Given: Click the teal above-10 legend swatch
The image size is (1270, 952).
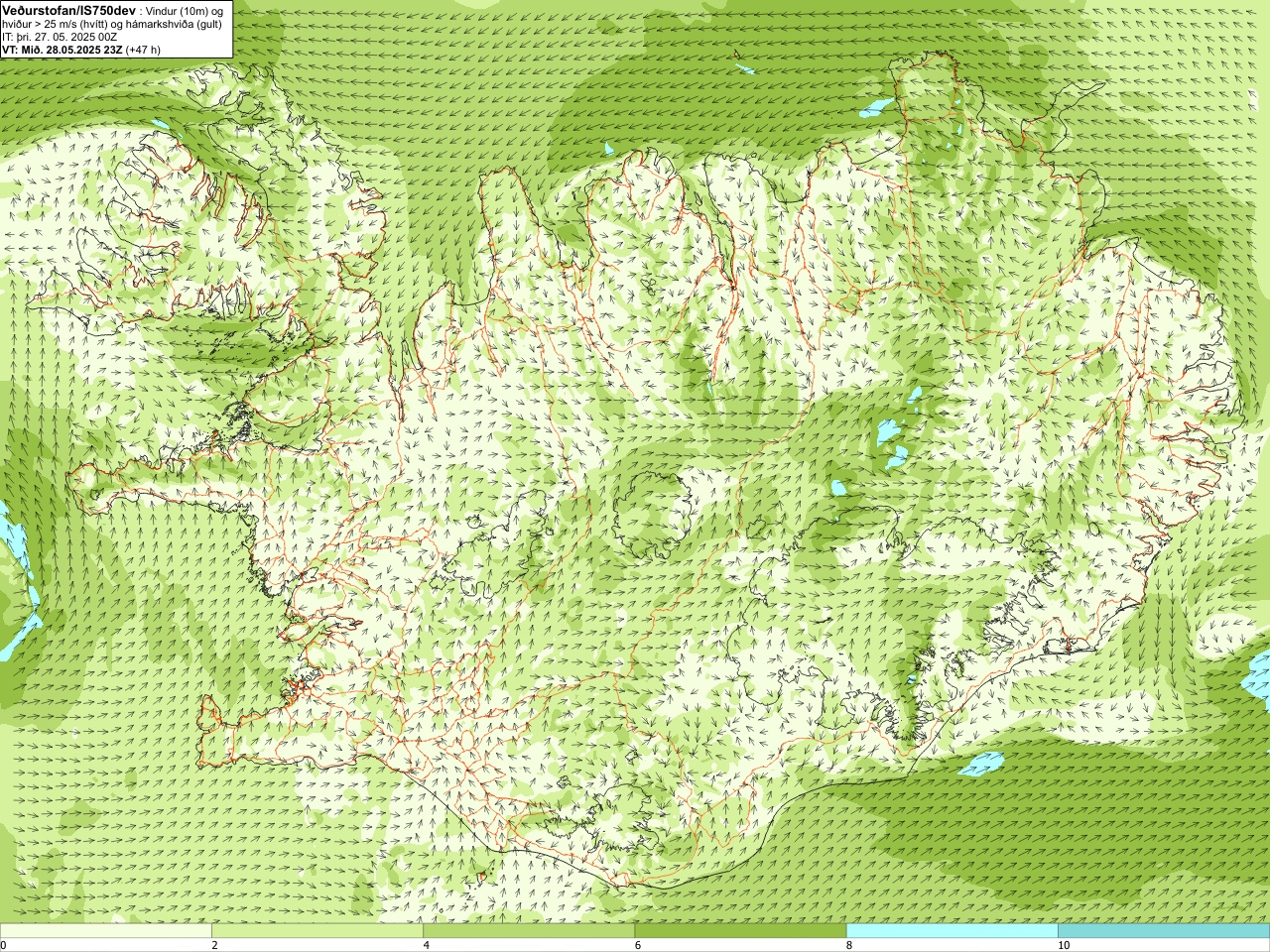Looking at the screenshot, I should coord(1164,931).
